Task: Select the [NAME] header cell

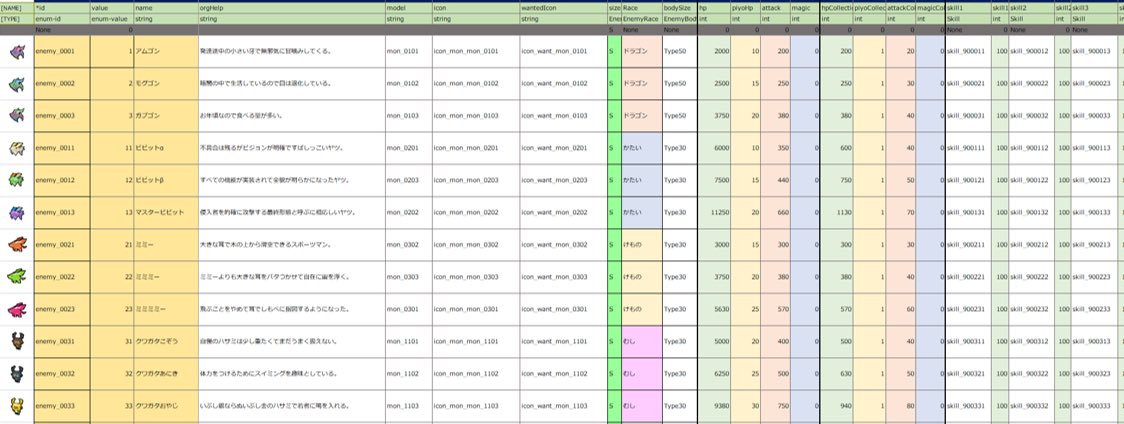Action: pyautogui.click(x=16, y=7)
